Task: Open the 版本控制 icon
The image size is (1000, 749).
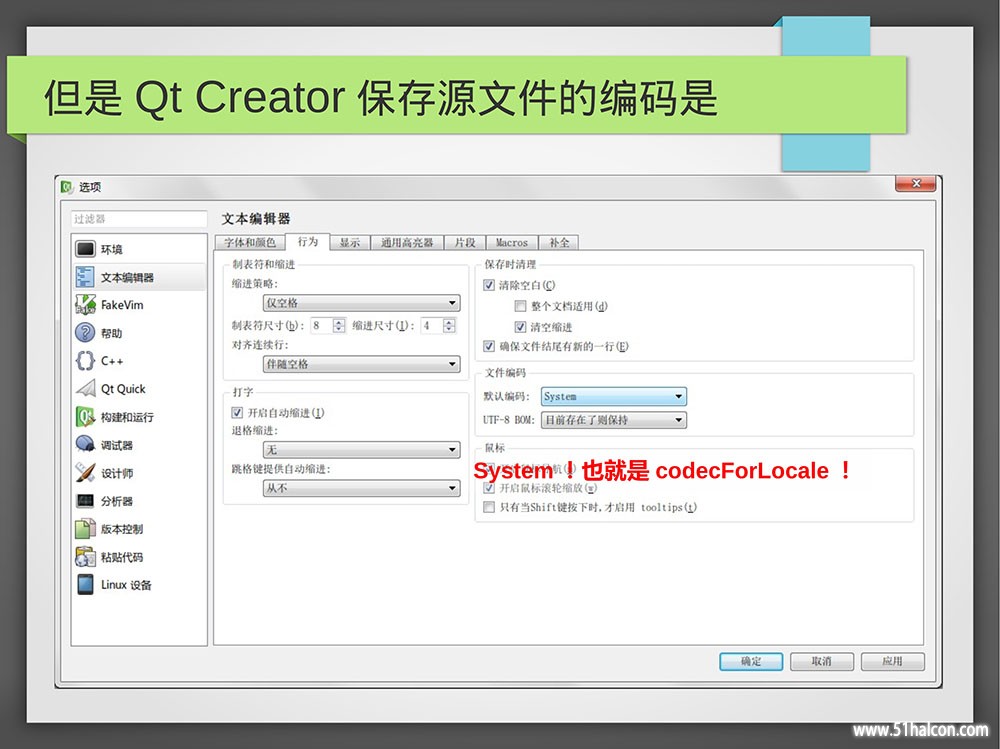Action: 85,529
